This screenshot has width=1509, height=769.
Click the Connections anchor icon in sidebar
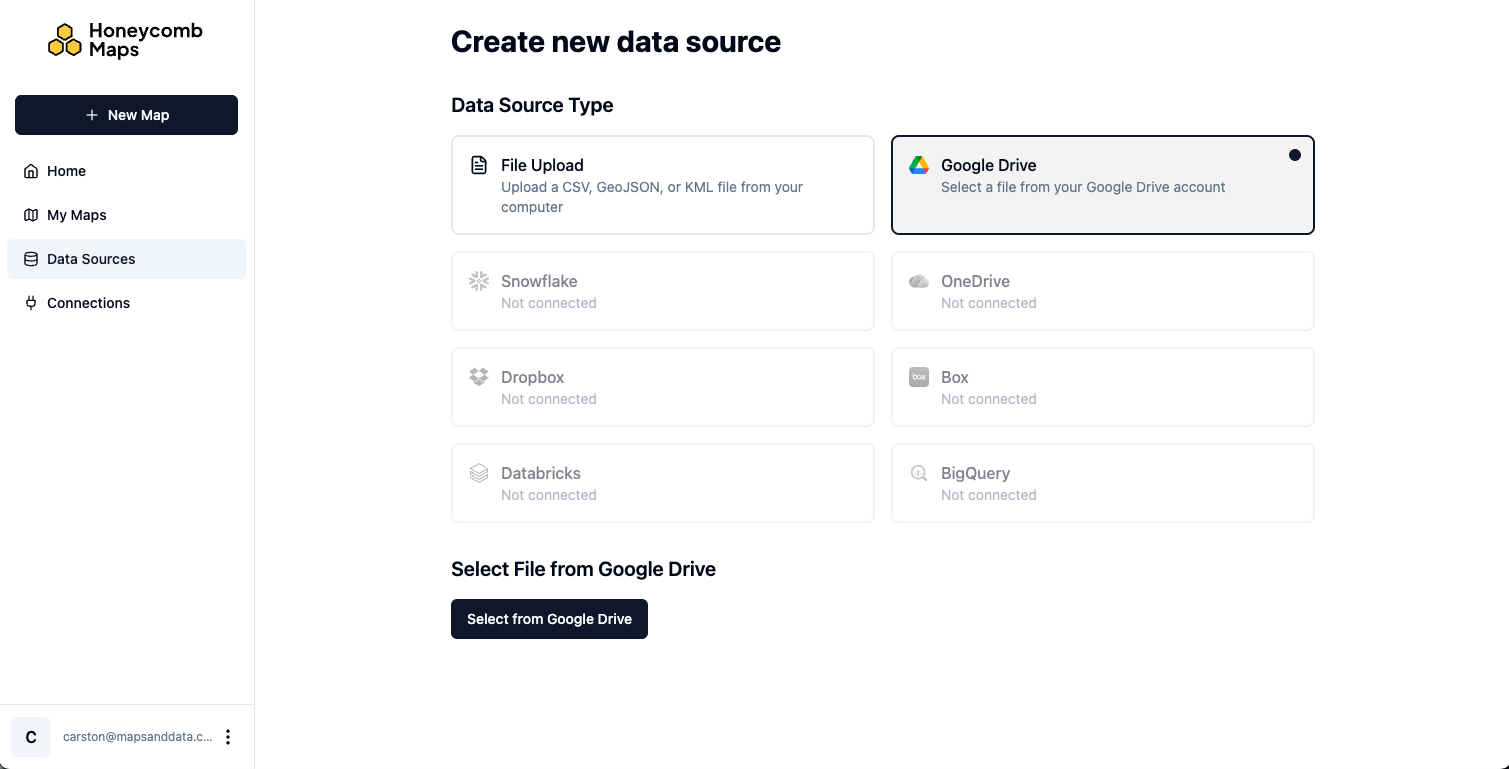click(x=30, y=303)
